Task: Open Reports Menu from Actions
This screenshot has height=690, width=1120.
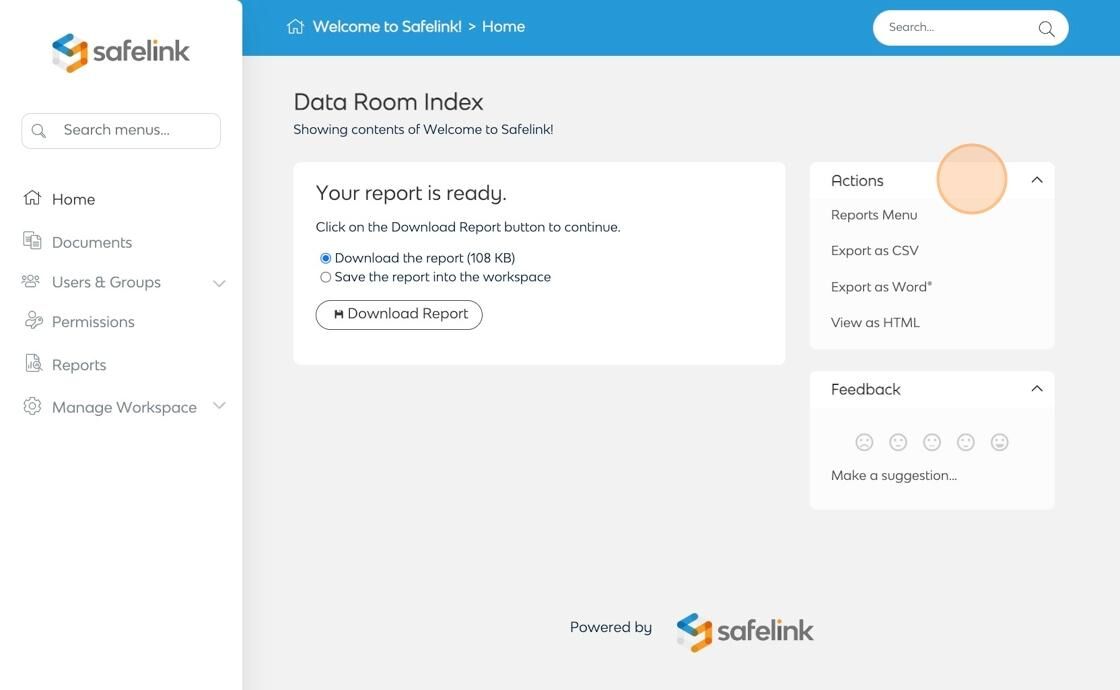Action: 874,215
